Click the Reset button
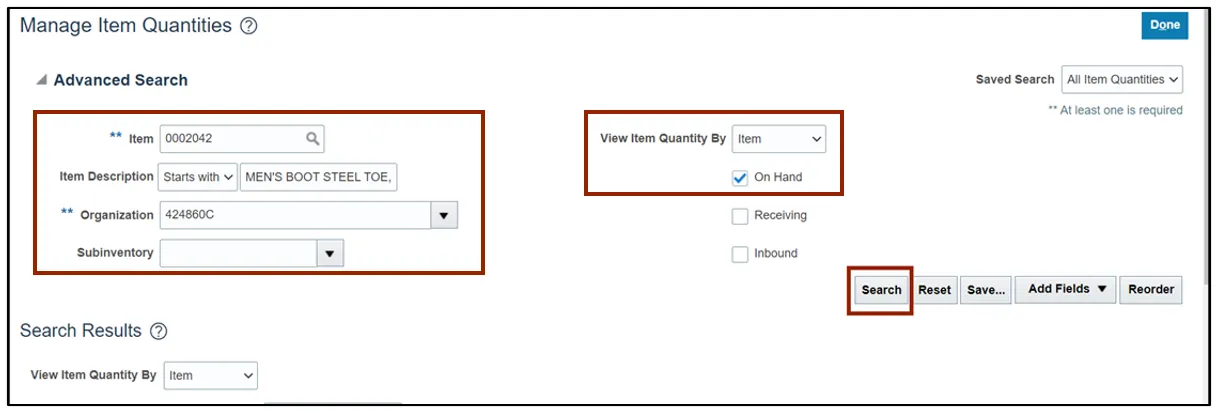This screenshot has height=412, width=1216. [x=934, y=290]
